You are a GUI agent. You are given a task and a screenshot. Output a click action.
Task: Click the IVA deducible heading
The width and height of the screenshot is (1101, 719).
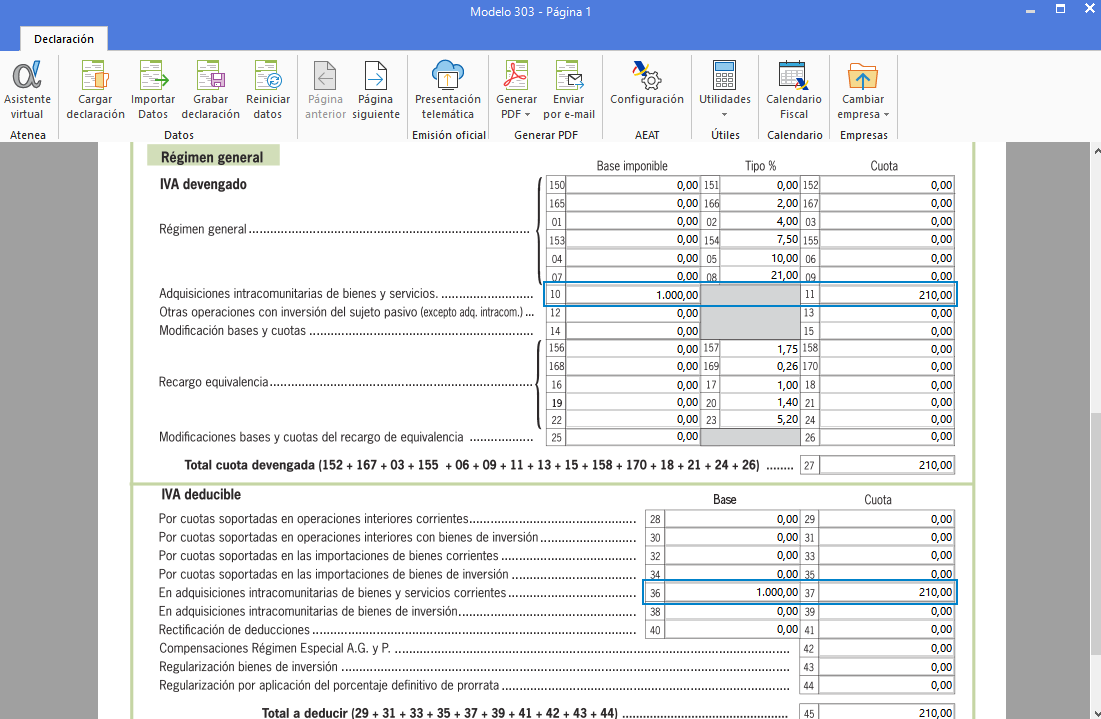coord(201,494)
